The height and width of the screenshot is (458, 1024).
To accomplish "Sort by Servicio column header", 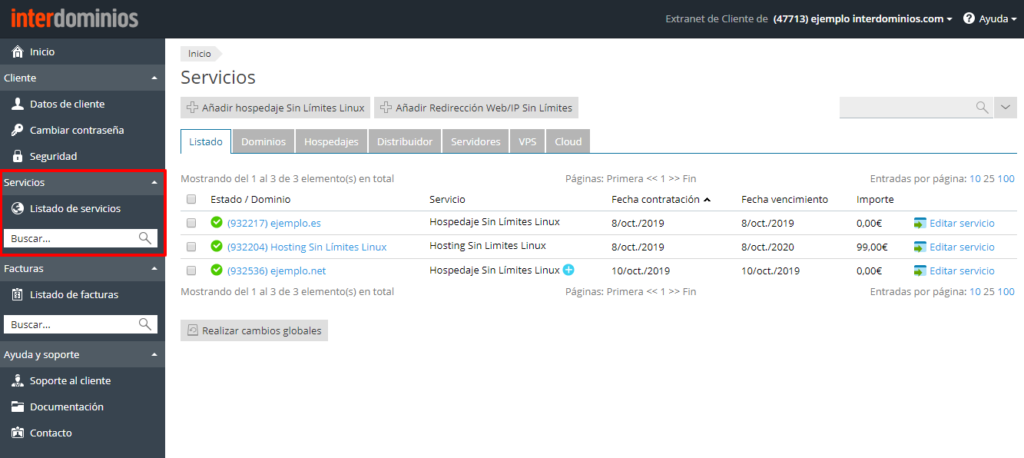I will (x=447, y=199).
